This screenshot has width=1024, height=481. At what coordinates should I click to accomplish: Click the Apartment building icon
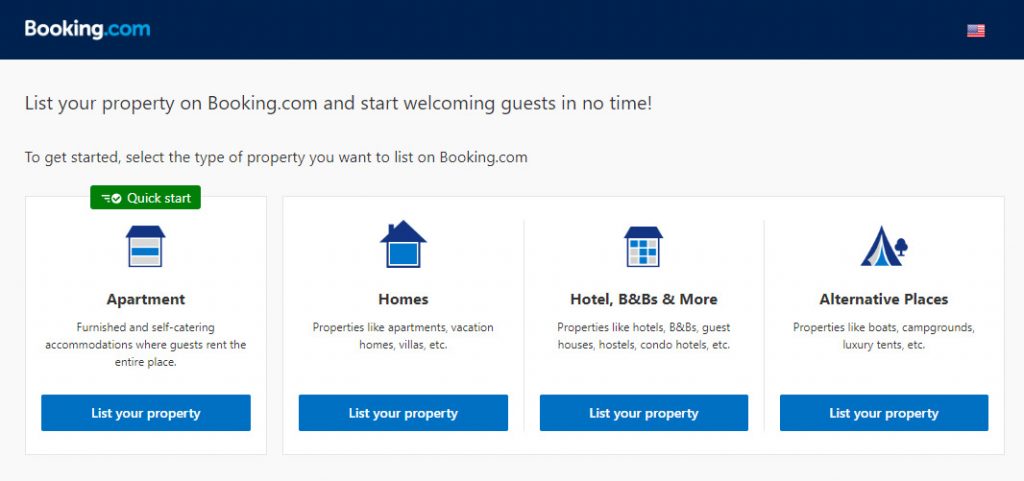pyautogui.click(x=146, y=246)
